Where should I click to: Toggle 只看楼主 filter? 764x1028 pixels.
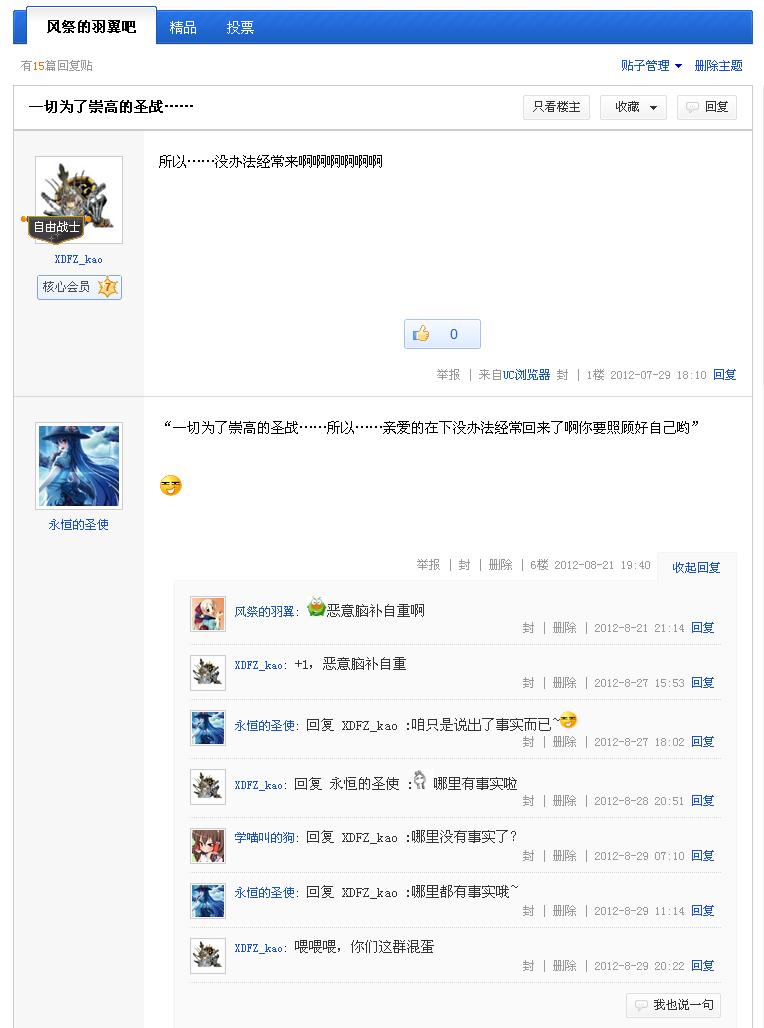556,107
